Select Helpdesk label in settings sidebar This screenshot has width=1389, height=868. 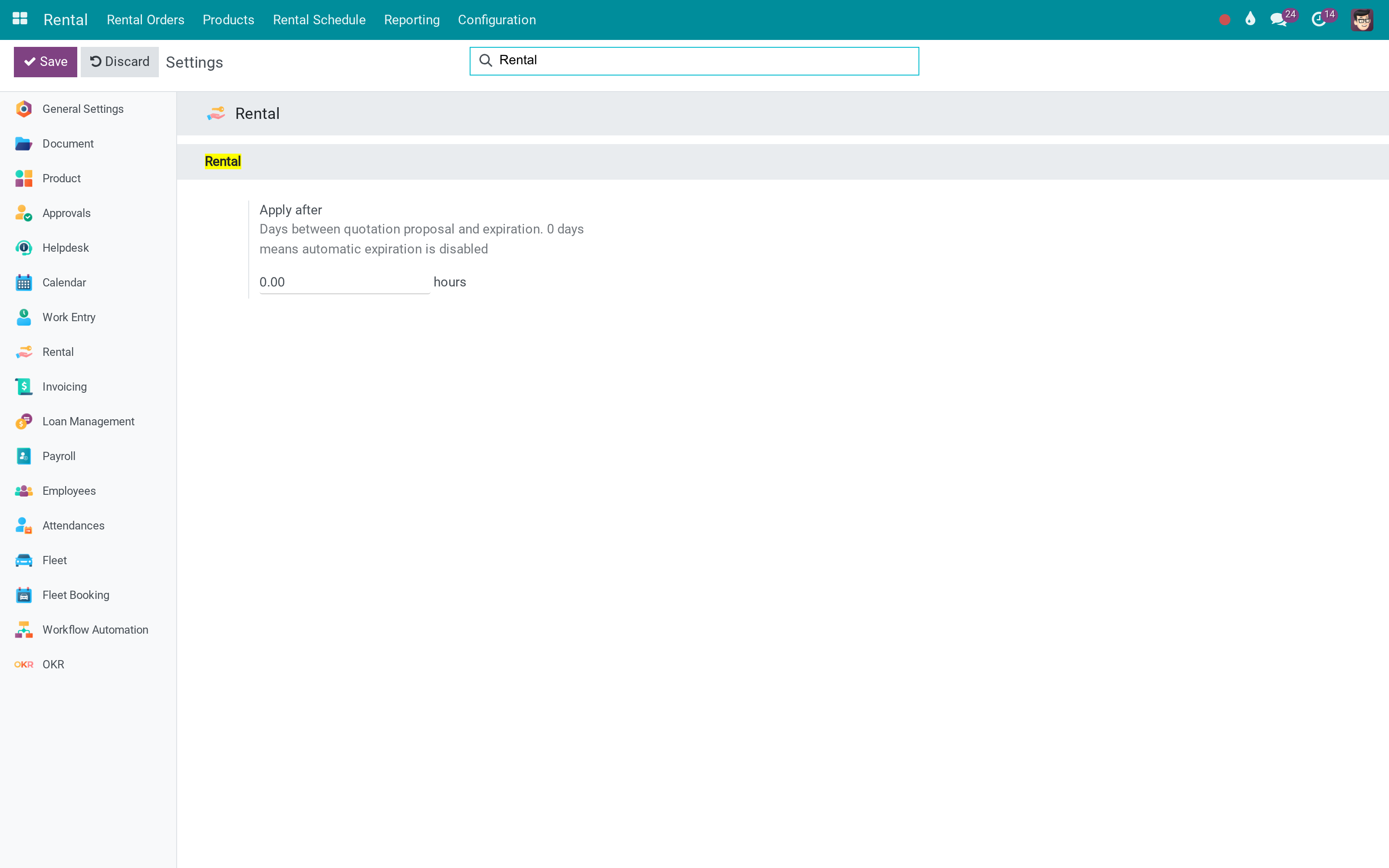66,248
